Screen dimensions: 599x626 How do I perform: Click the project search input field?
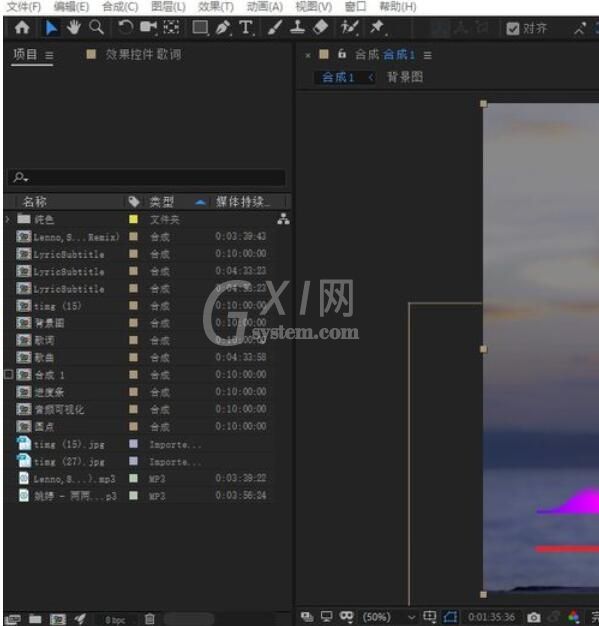(146, 177)
